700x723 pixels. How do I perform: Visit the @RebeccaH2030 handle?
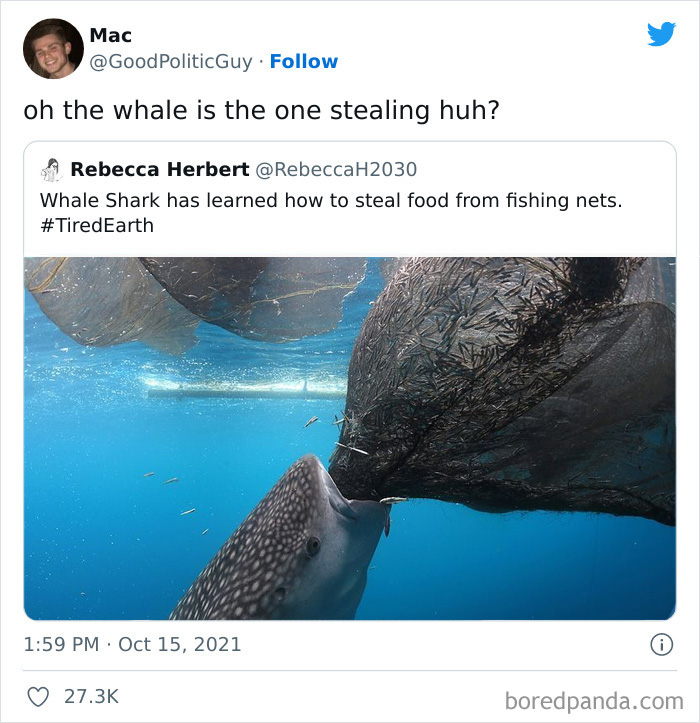(x=336, y=169)
